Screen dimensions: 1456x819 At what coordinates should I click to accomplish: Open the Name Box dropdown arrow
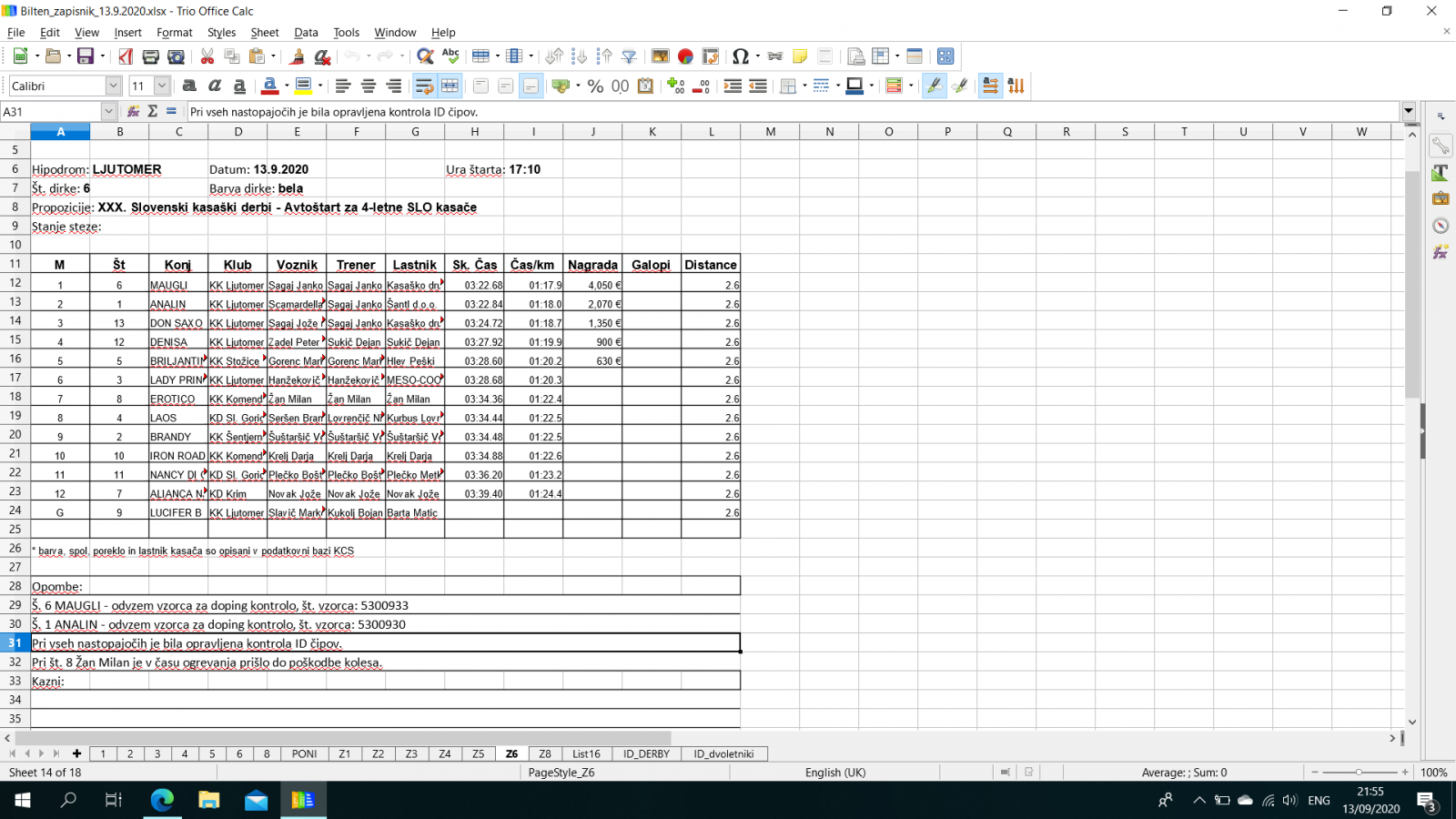click(x=108, y=111)
